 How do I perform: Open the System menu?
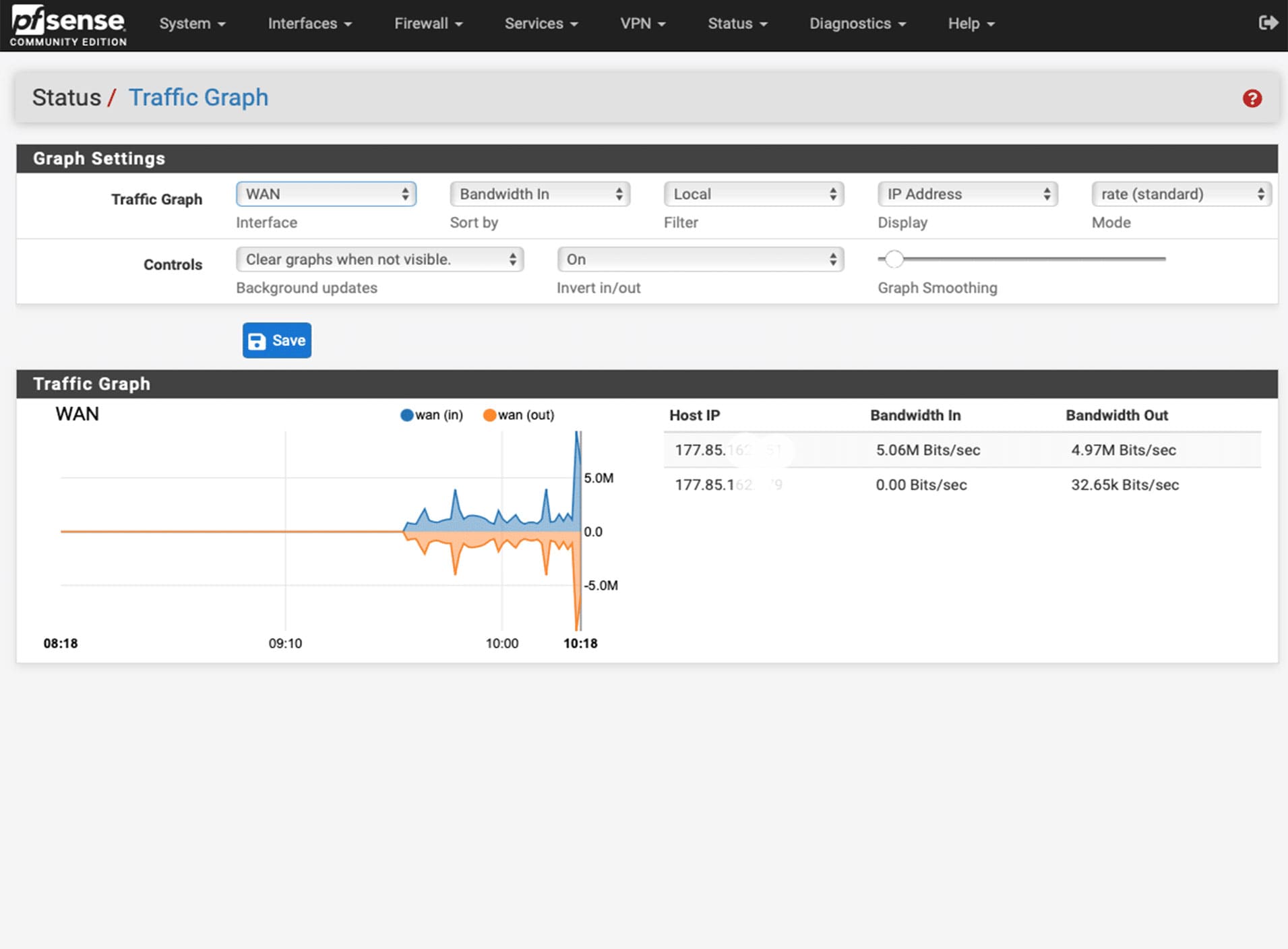[192, 24]
